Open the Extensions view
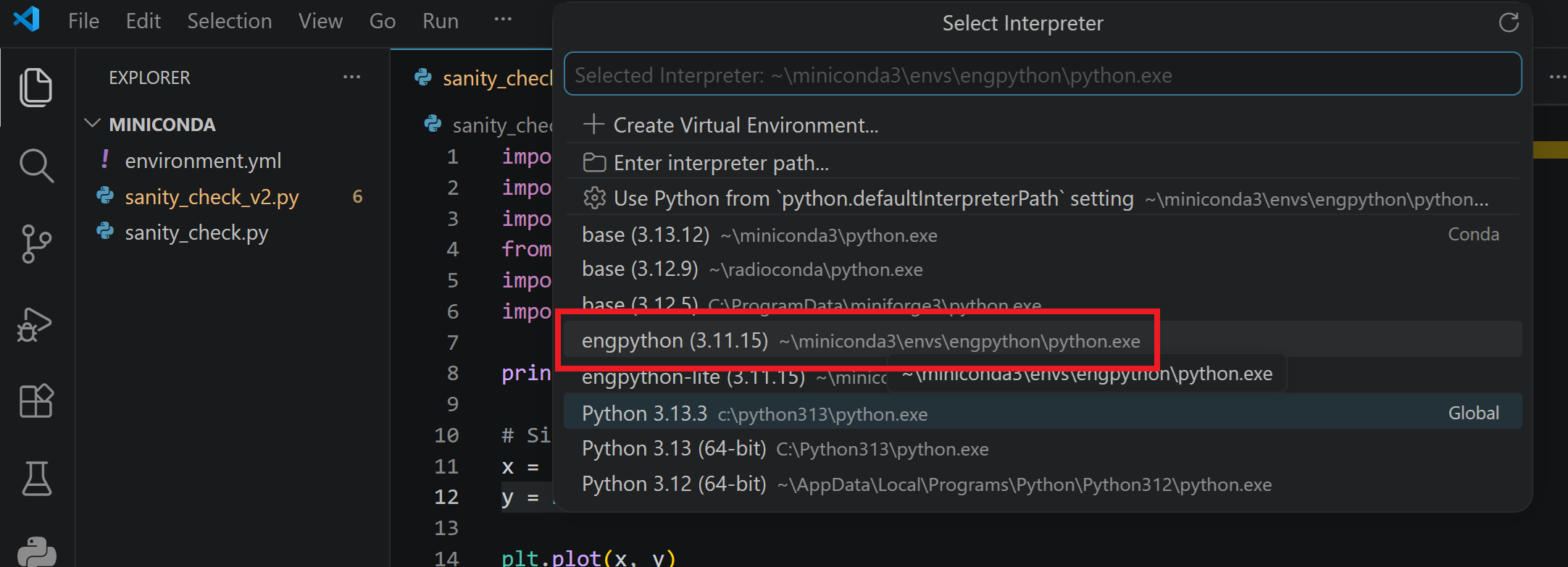 (36, 400)
